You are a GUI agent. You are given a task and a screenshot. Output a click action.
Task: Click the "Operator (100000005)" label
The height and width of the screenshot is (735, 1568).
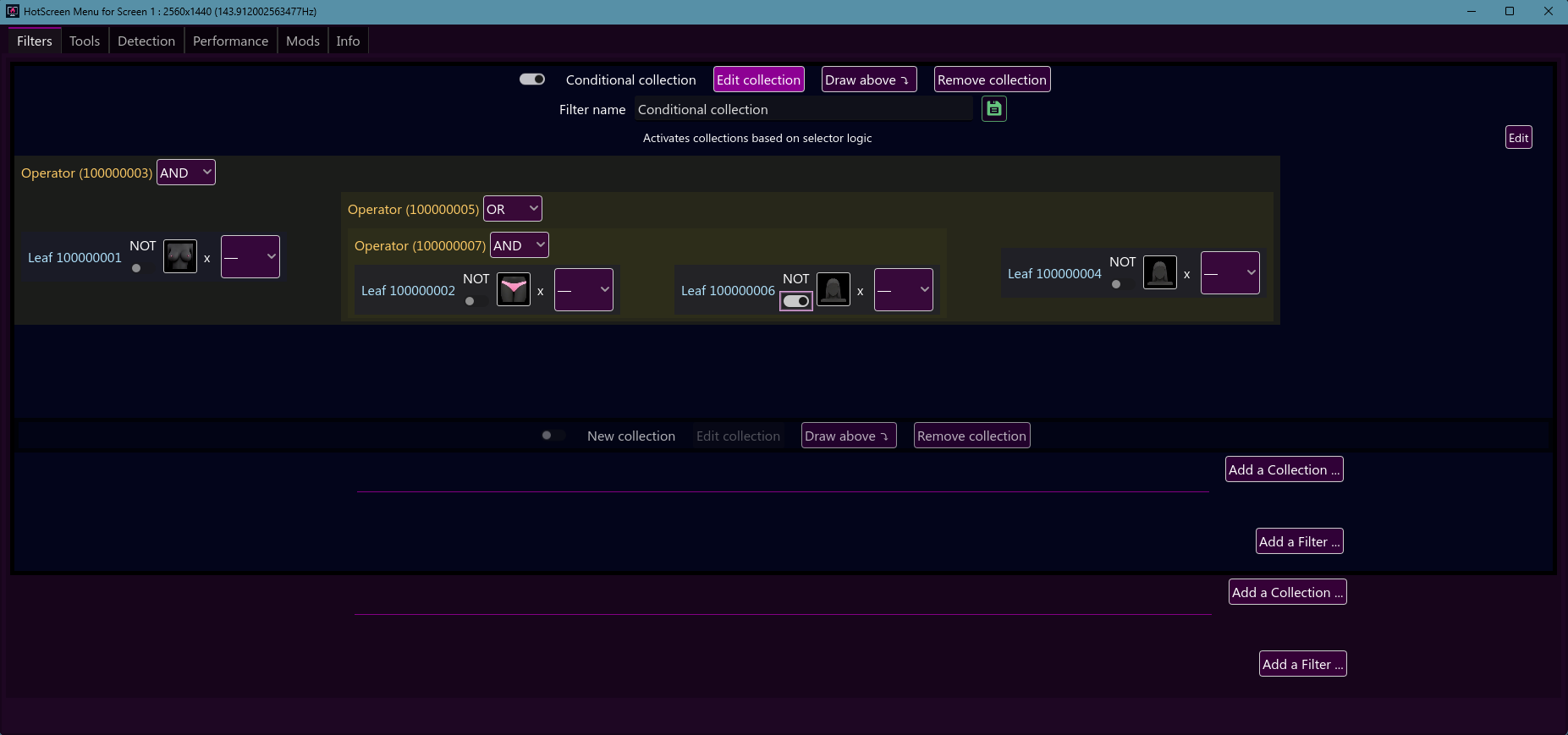[x=413, y=210]
